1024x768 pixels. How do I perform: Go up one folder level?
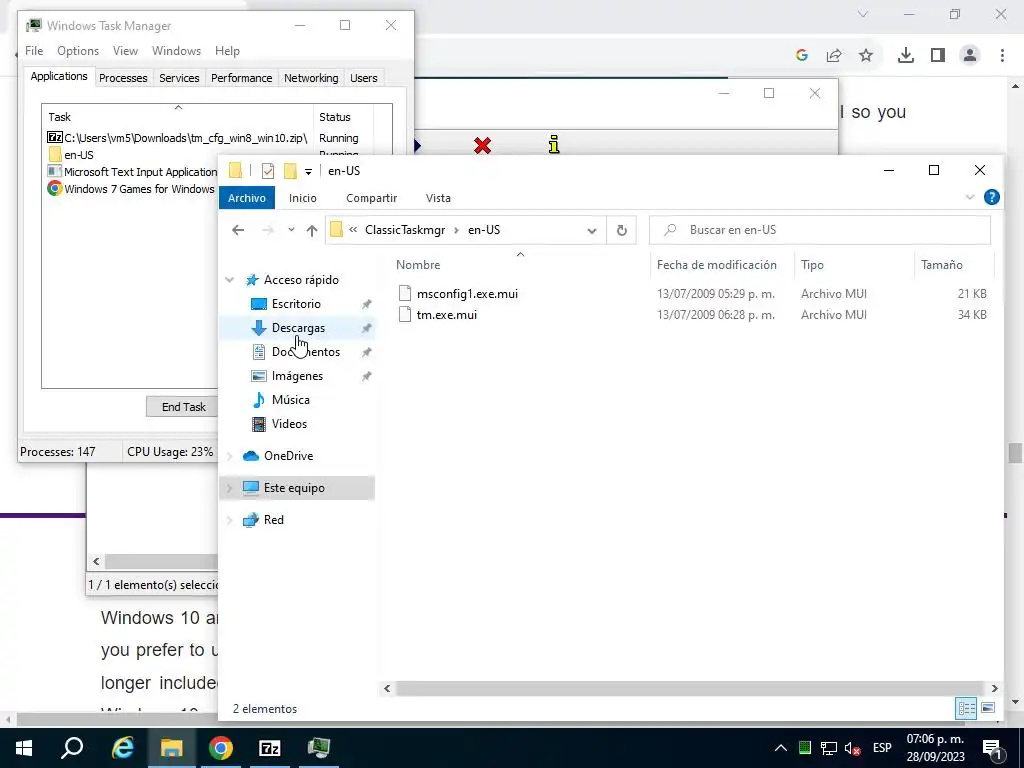tap(312, 230)
